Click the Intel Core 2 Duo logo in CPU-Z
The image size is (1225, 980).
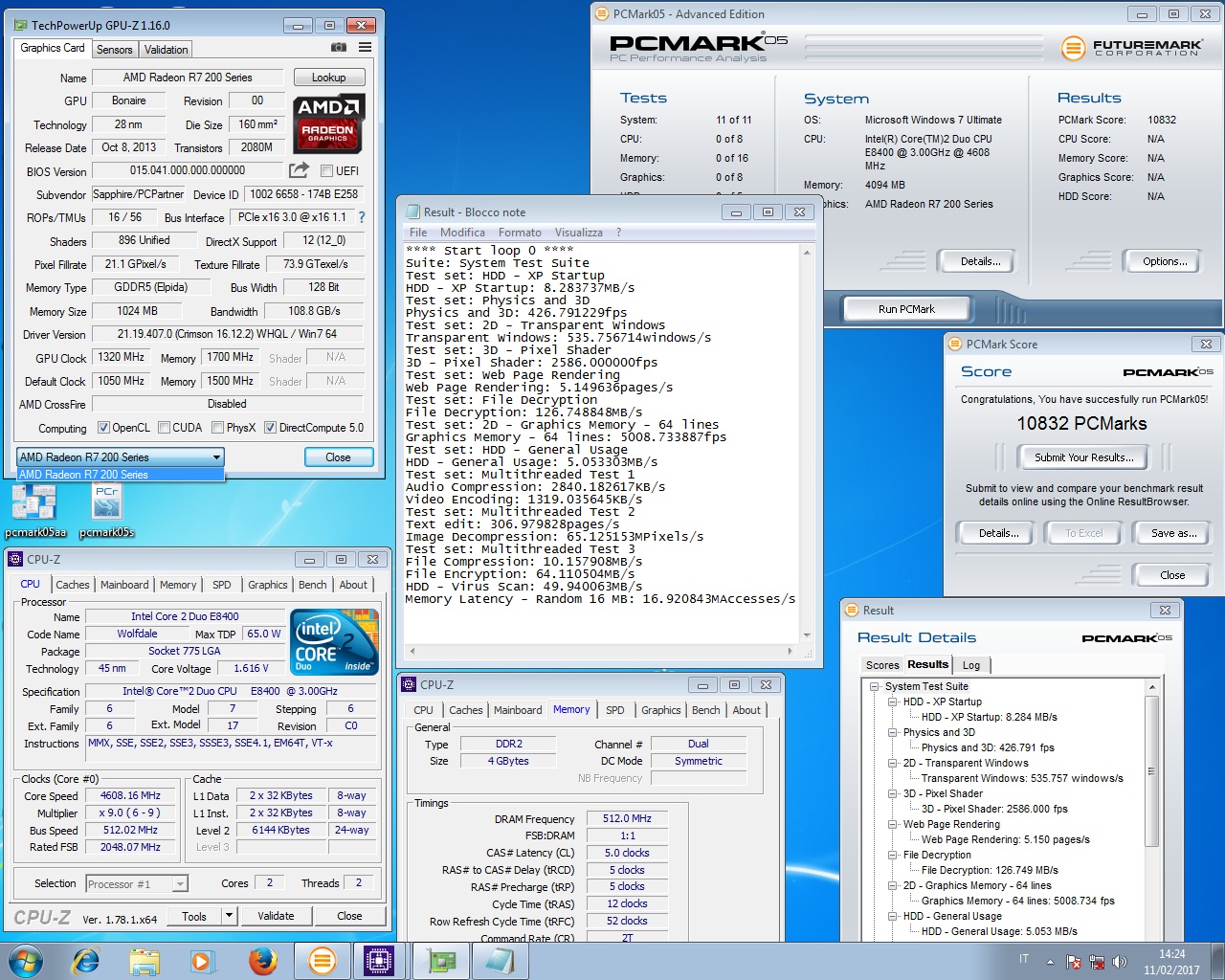pyautogui.click(x=334, y=641)
